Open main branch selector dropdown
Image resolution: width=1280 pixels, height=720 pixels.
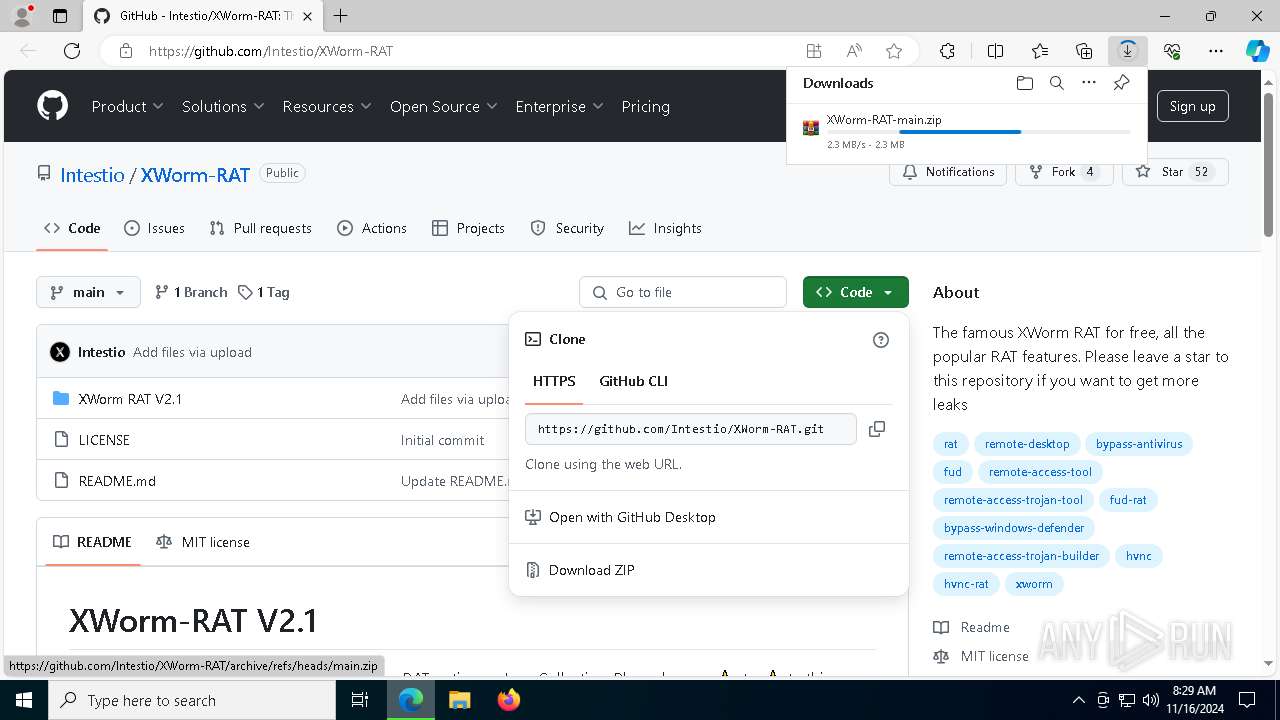[89, 292]
